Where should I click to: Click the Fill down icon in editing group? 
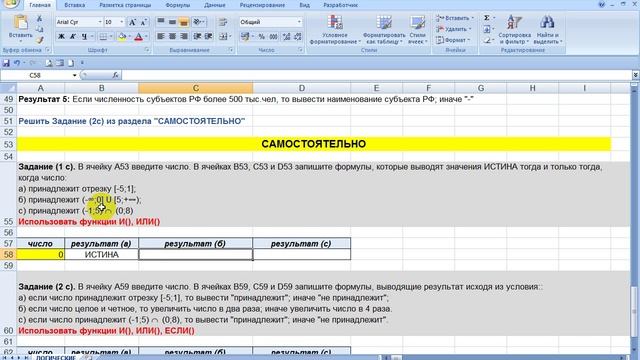coord(487,29)
